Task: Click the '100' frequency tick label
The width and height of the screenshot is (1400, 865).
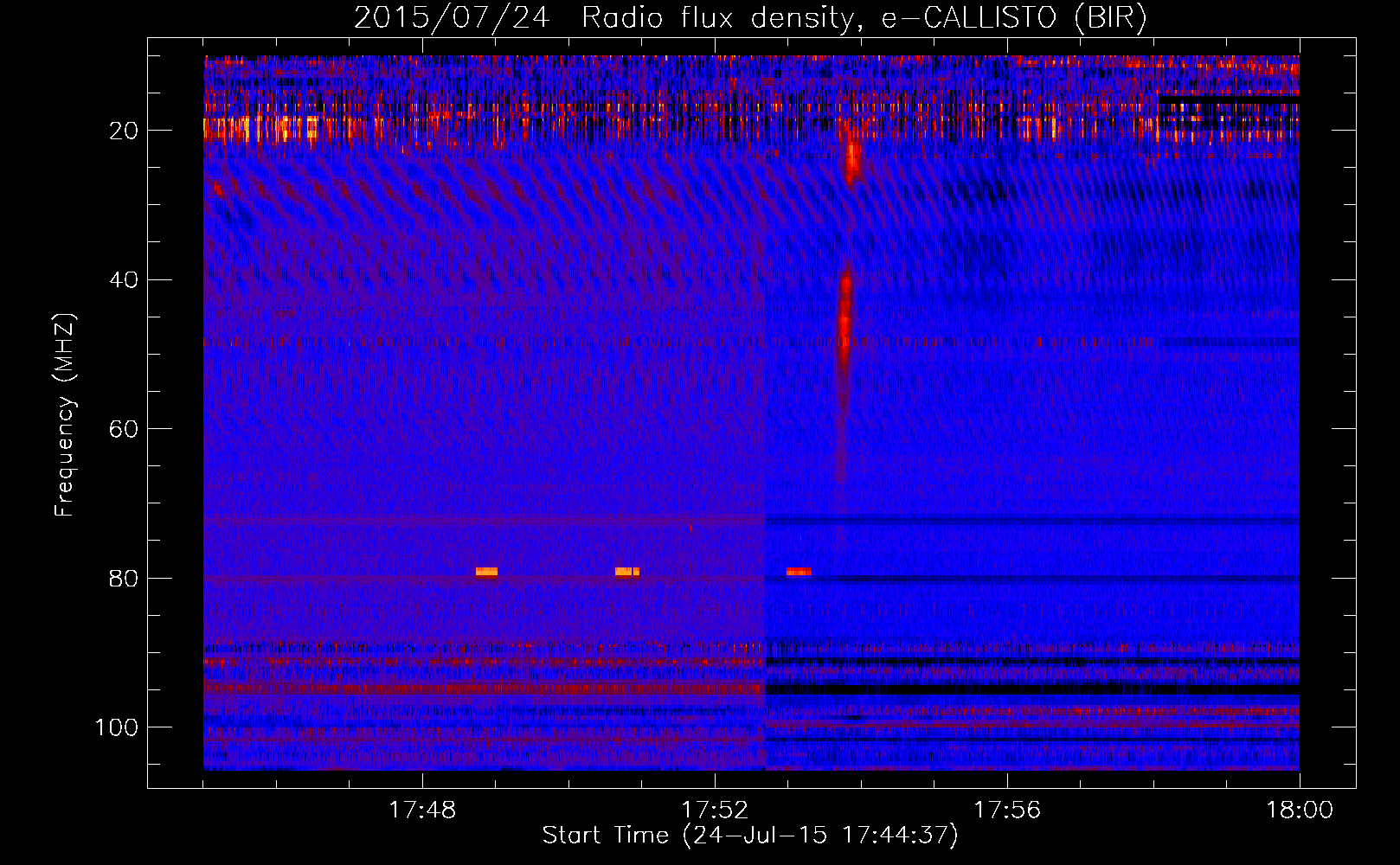Action: [x=117, y=727]
